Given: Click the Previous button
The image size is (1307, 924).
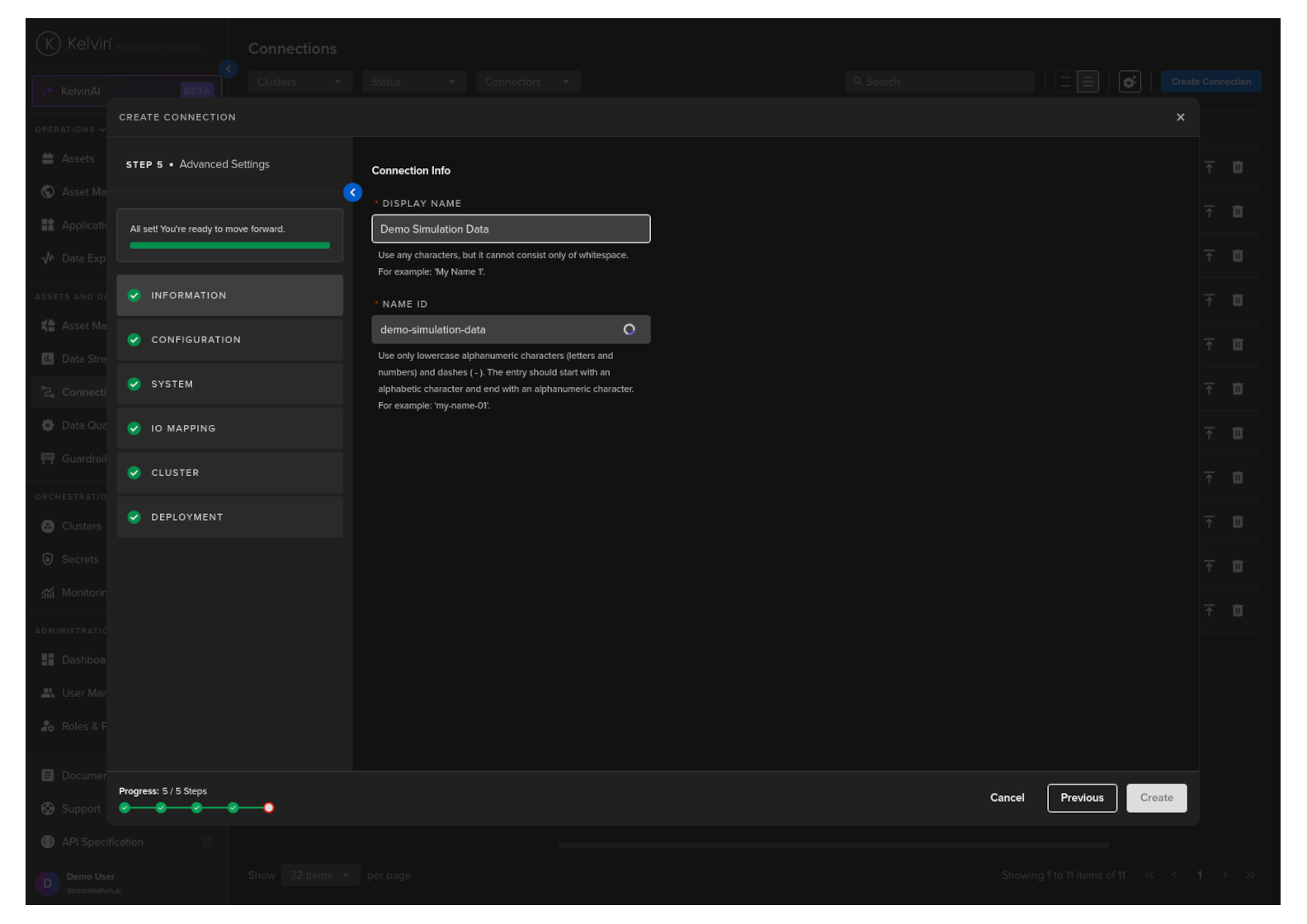Looking at the screenshot, I should tap(1082, 798).
